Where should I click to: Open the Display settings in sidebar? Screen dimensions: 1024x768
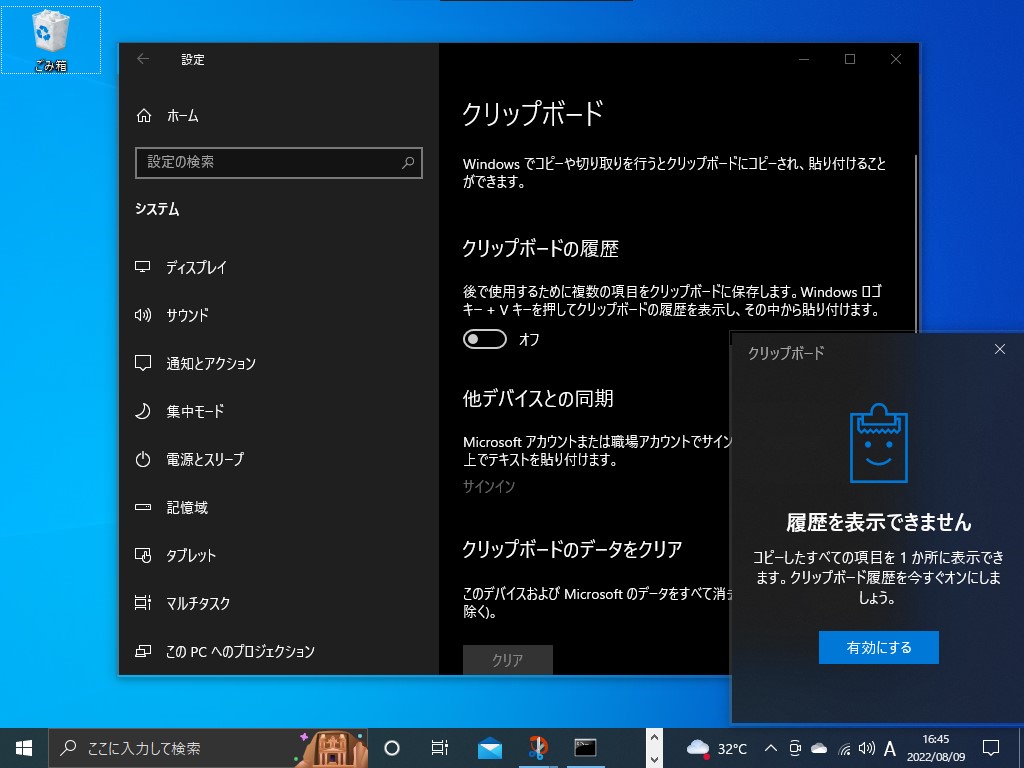200,267
